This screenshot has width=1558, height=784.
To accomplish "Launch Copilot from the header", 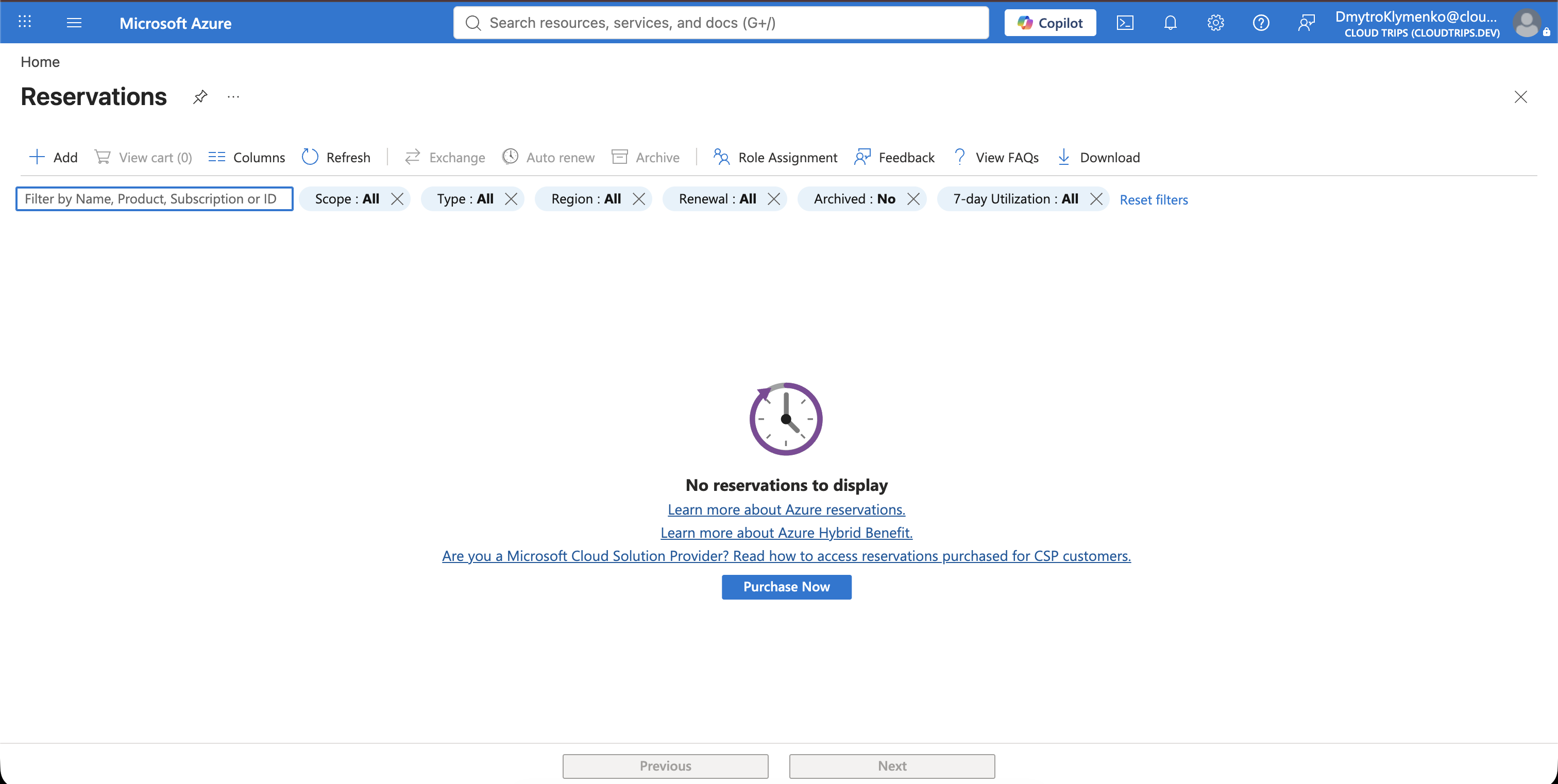I will 1050,22.
